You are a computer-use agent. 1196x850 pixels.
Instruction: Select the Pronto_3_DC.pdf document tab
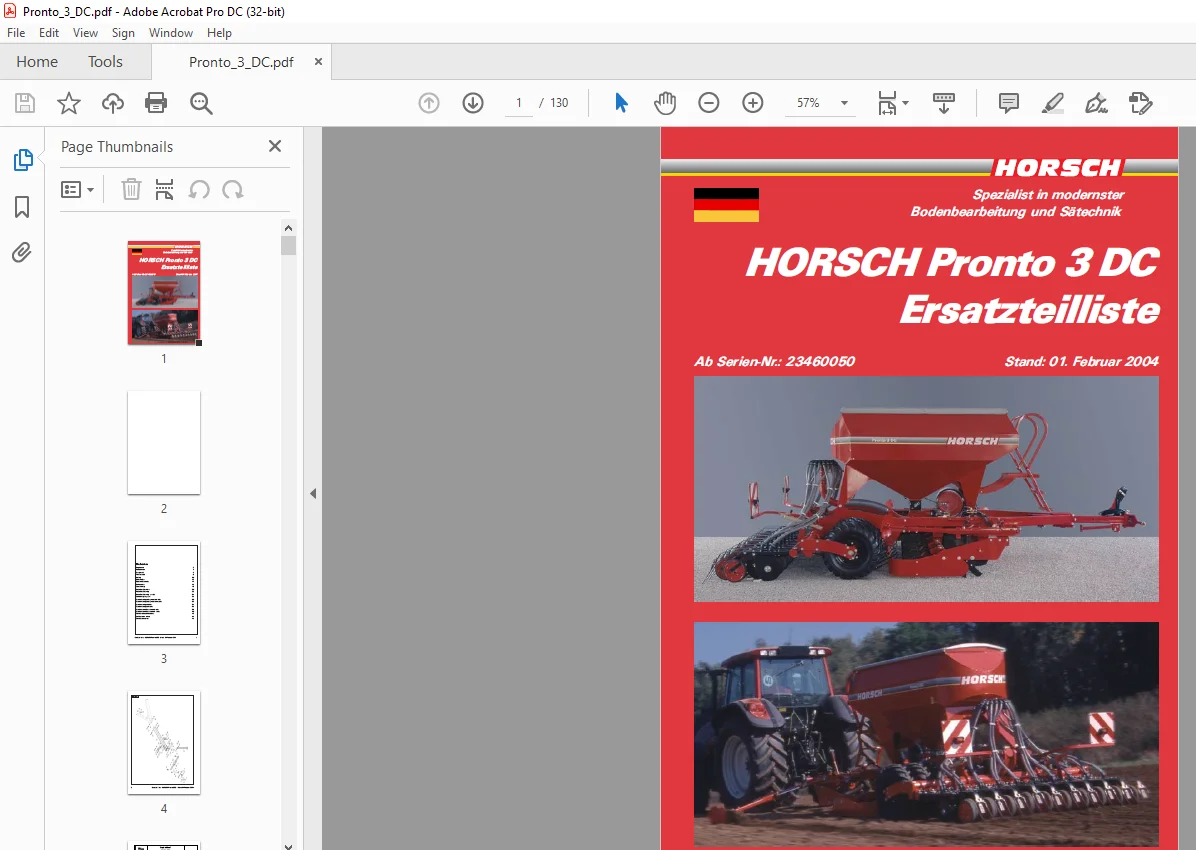[x=241, y=63]
